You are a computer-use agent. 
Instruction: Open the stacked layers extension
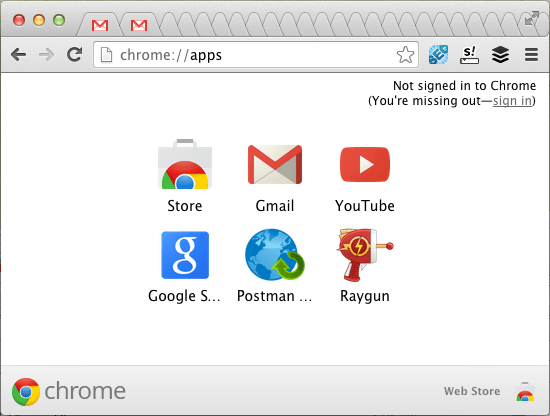pyautogui.click(x=500, y=55)
